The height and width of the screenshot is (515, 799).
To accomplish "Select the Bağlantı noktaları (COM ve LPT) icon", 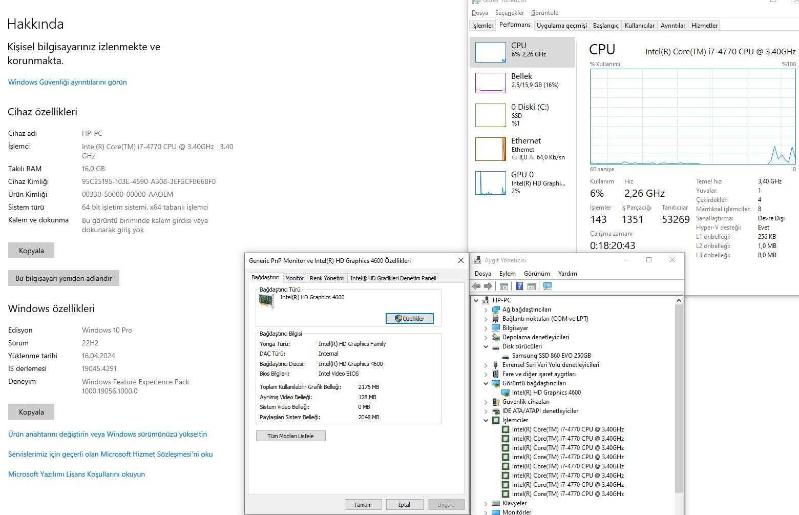I will (x=496, y=319).
